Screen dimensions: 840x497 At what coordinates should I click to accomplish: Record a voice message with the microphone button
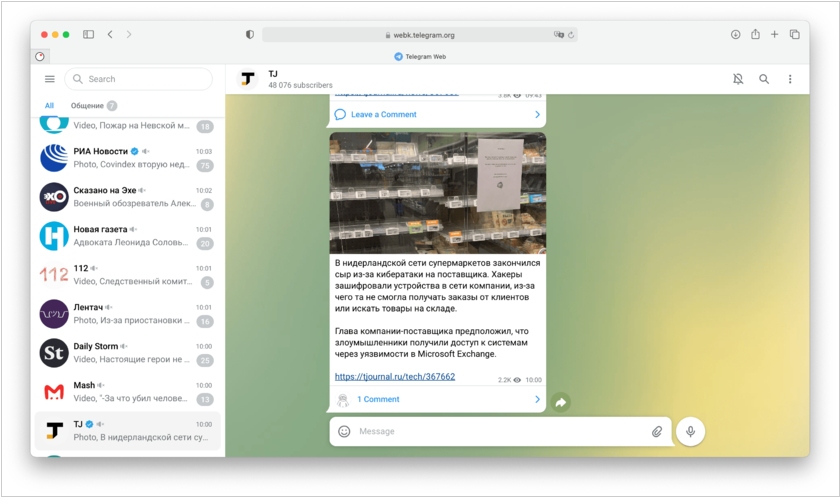691,432
